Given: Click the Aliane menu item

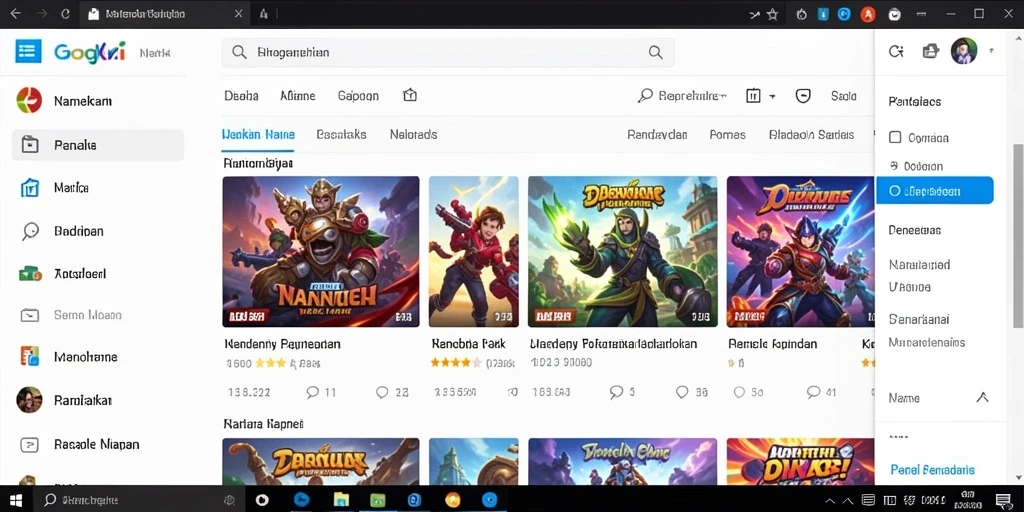Looking at the screenshot, I should 298,96.
